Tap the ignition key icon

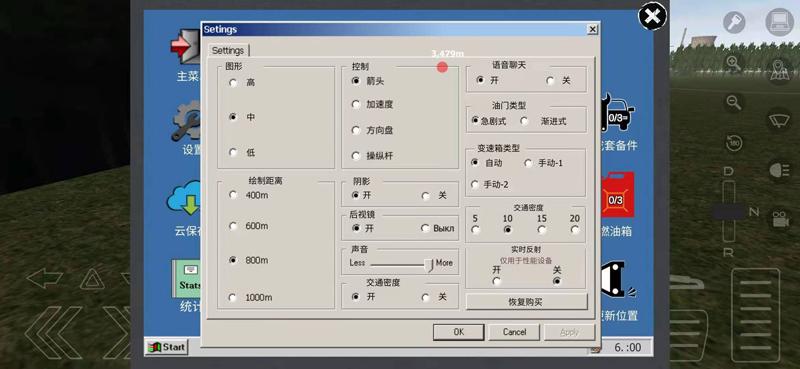pos(734,23)
